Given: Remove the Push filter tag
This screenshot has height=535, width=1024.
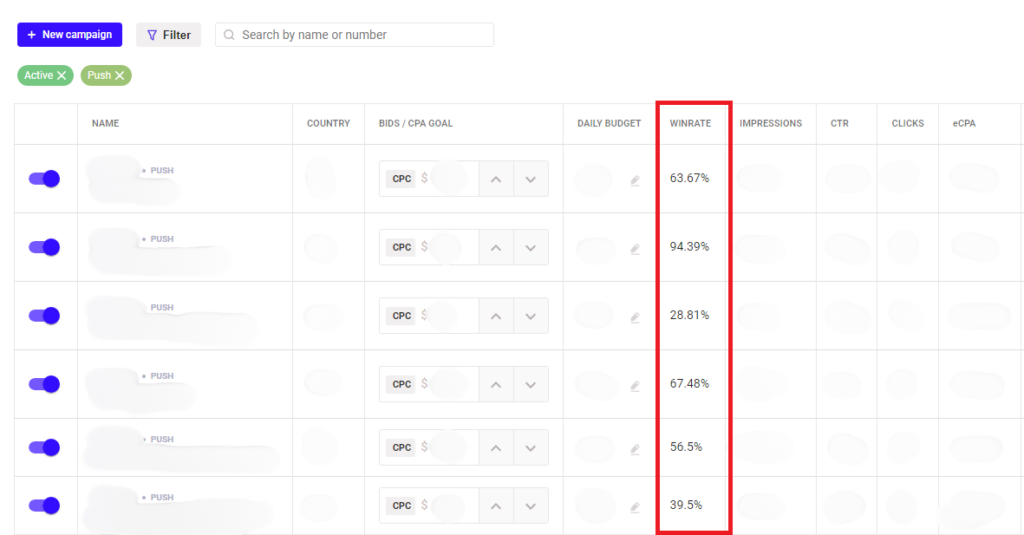Looking at the screenshot, I should tap(120, 76).
